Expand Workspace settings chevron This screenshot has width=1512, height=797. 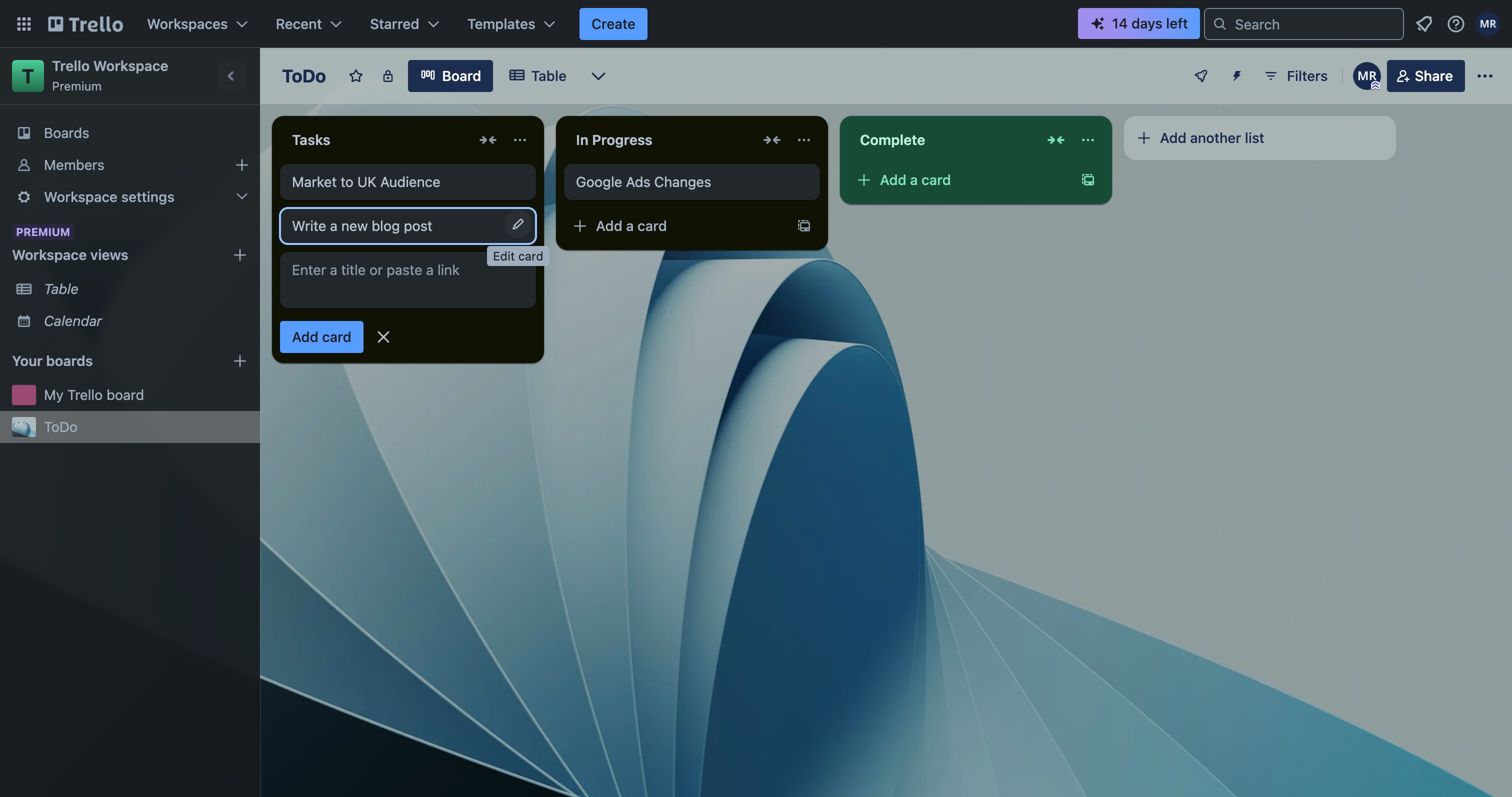241,196
